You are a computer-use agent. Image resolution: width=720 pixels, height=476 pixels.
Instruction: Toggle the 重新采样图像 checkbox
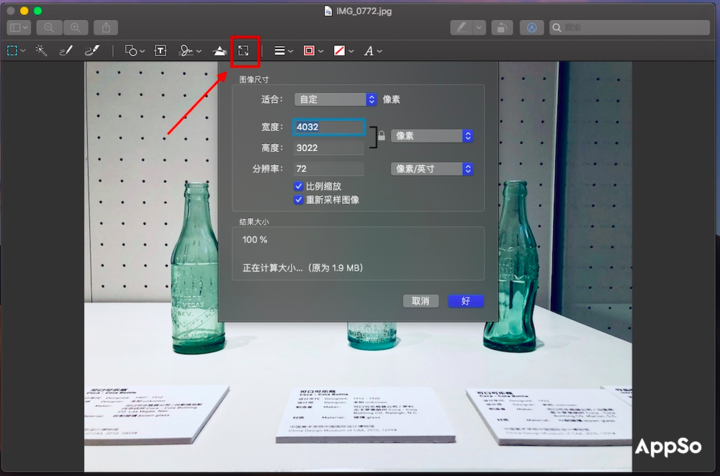pos(298,199)
